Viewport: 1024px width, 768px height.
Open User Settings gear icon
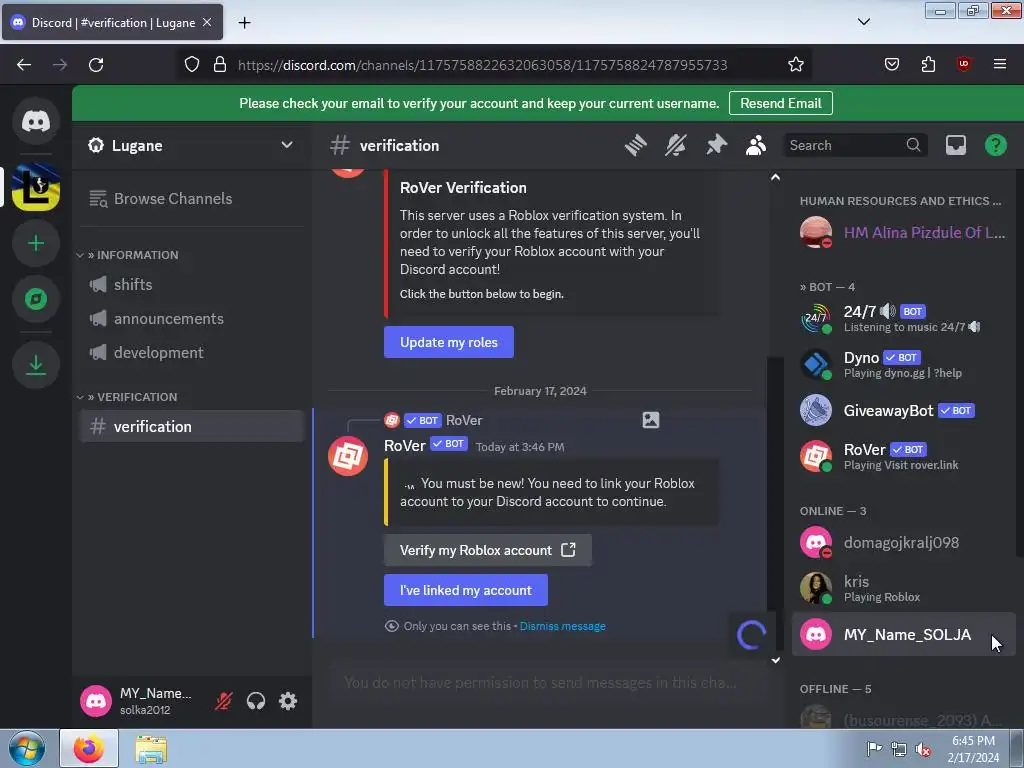click(288, 701)
